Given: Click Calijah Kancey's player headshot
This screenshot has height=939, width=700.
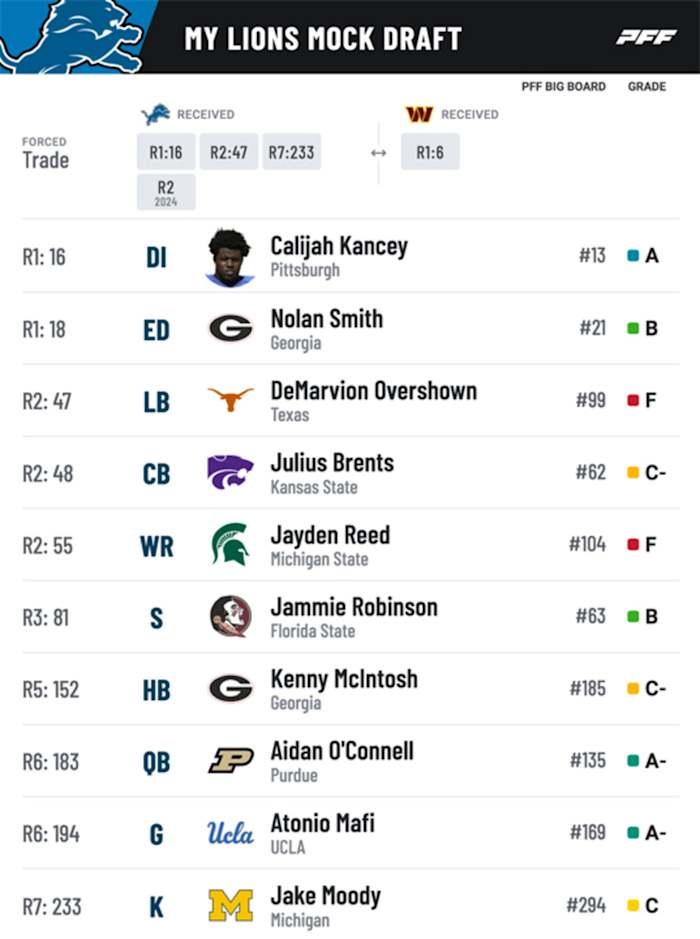Looking at the screenshot, I should pyautogui.click(x=231, y=257).
